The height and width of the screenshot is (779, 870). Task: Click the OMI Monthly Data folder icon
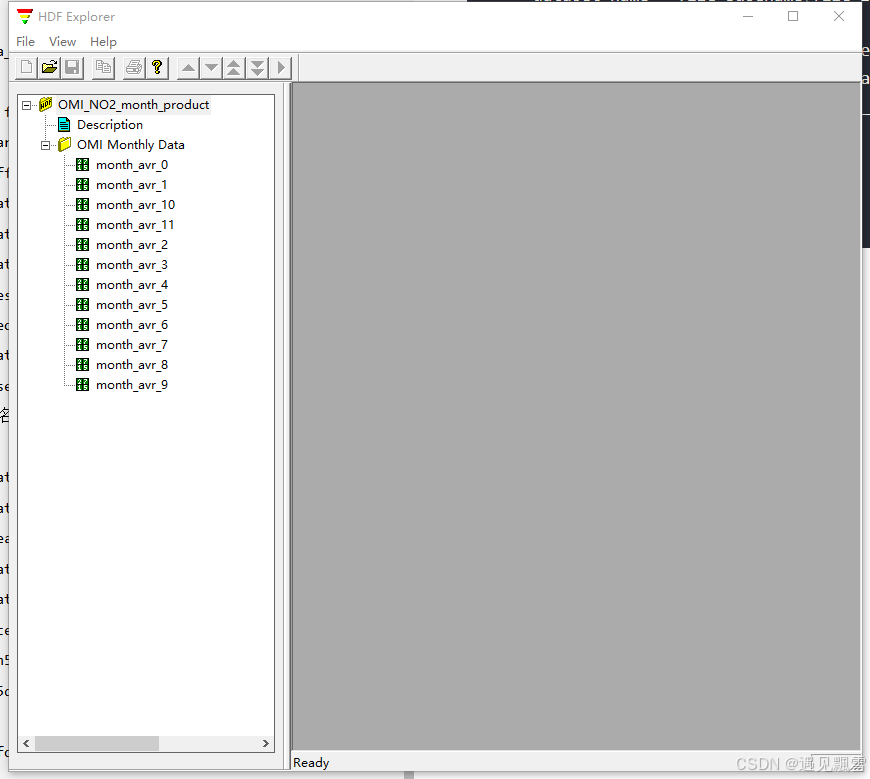point(65,144)
